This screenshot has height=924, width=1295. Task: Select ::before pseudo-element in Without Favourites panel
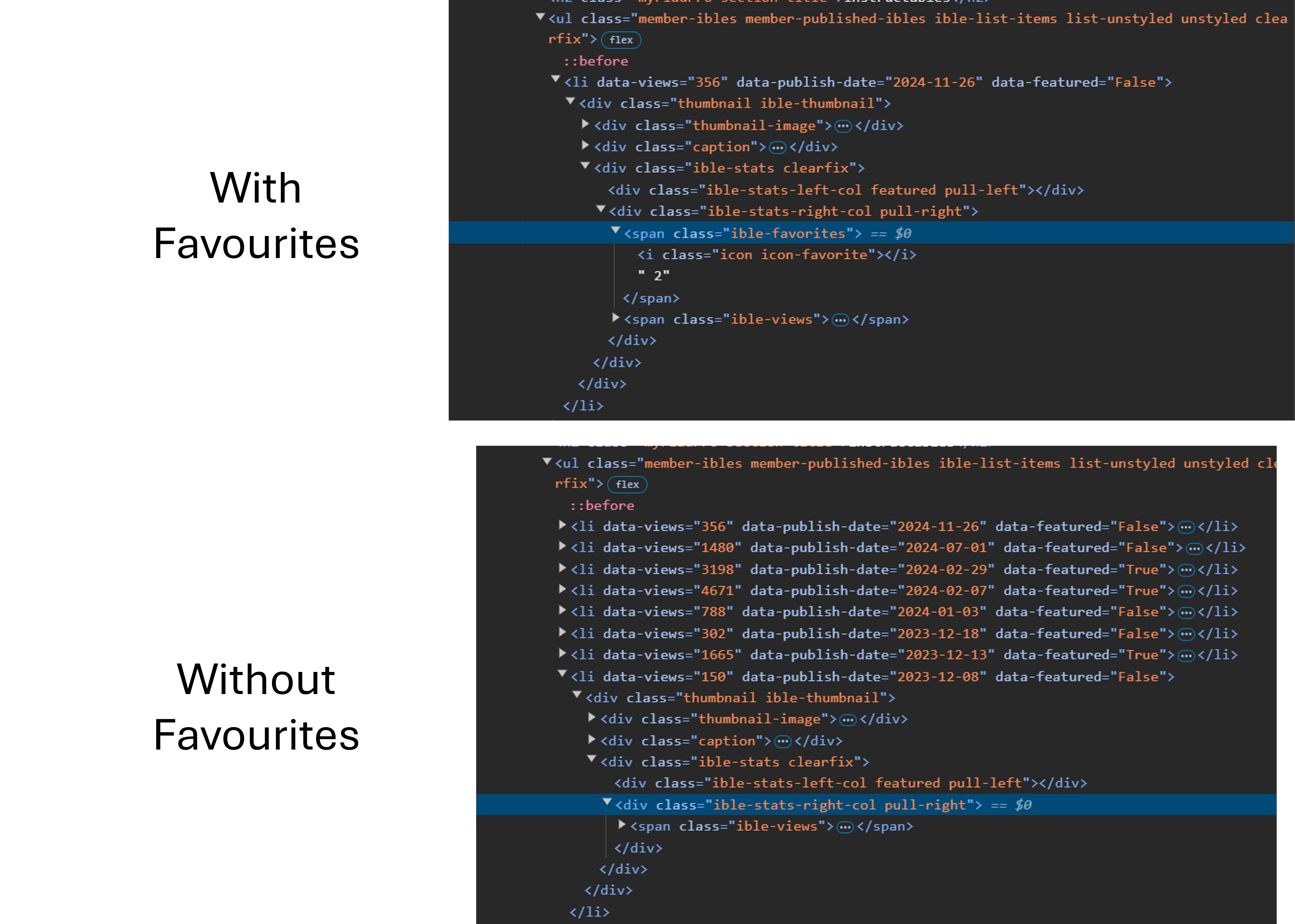pyautogui.click(x=602, y=505)
